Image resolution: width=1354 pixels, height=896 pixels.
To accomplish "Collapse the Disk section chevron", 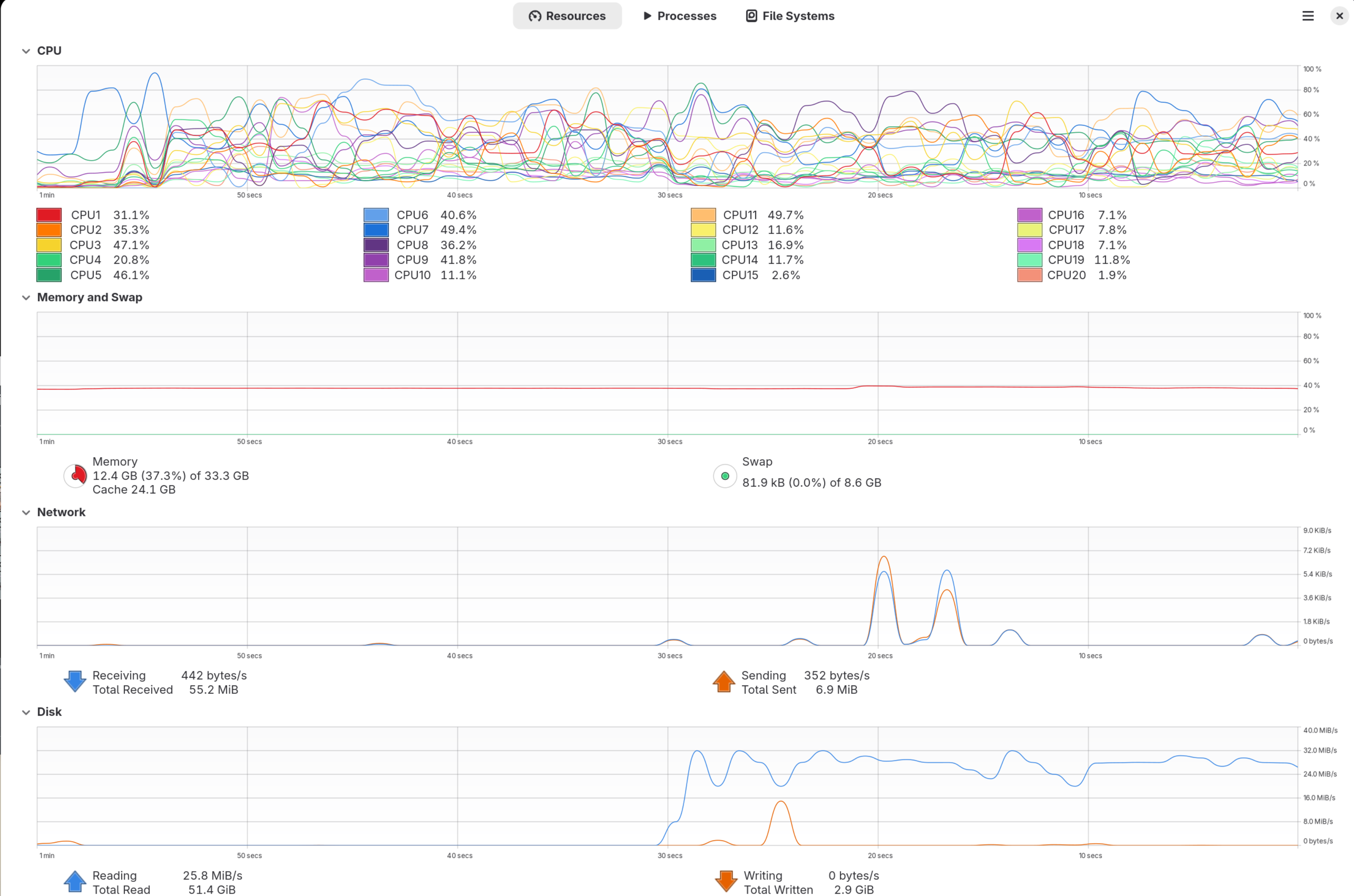I will tap(26, 712).
